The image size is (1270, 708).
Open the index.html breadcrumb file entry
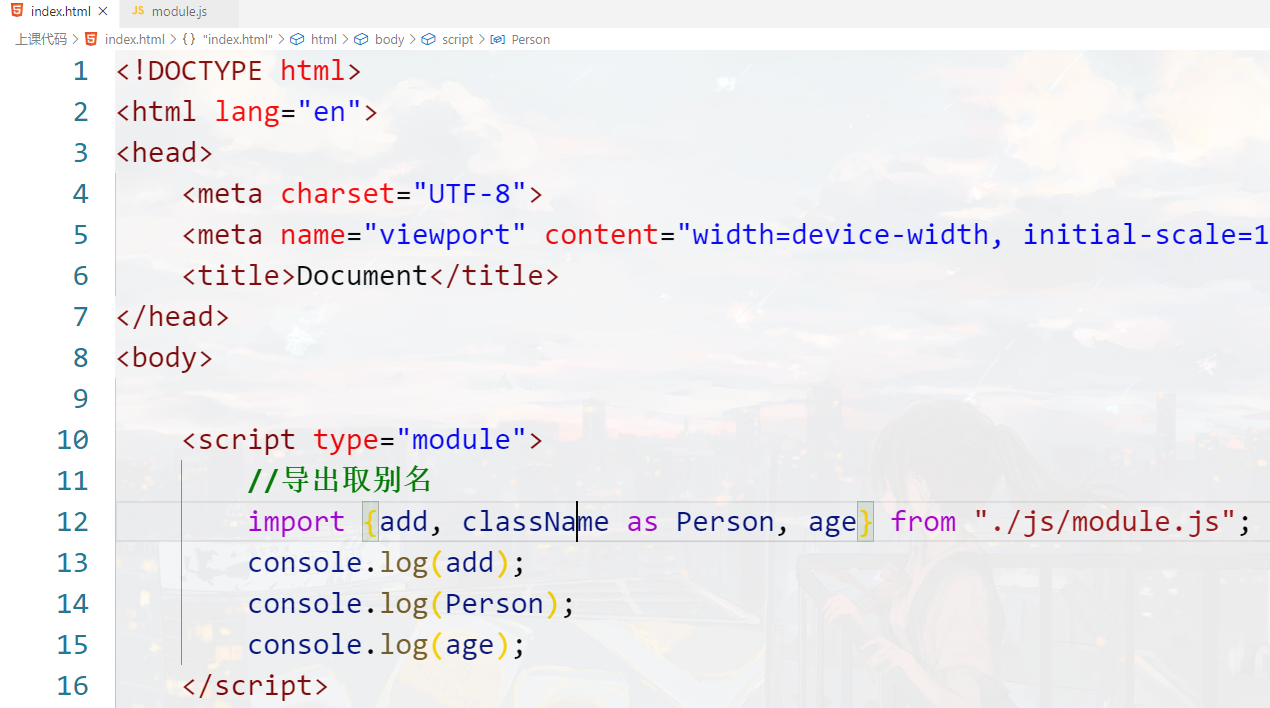pos(134,39)
